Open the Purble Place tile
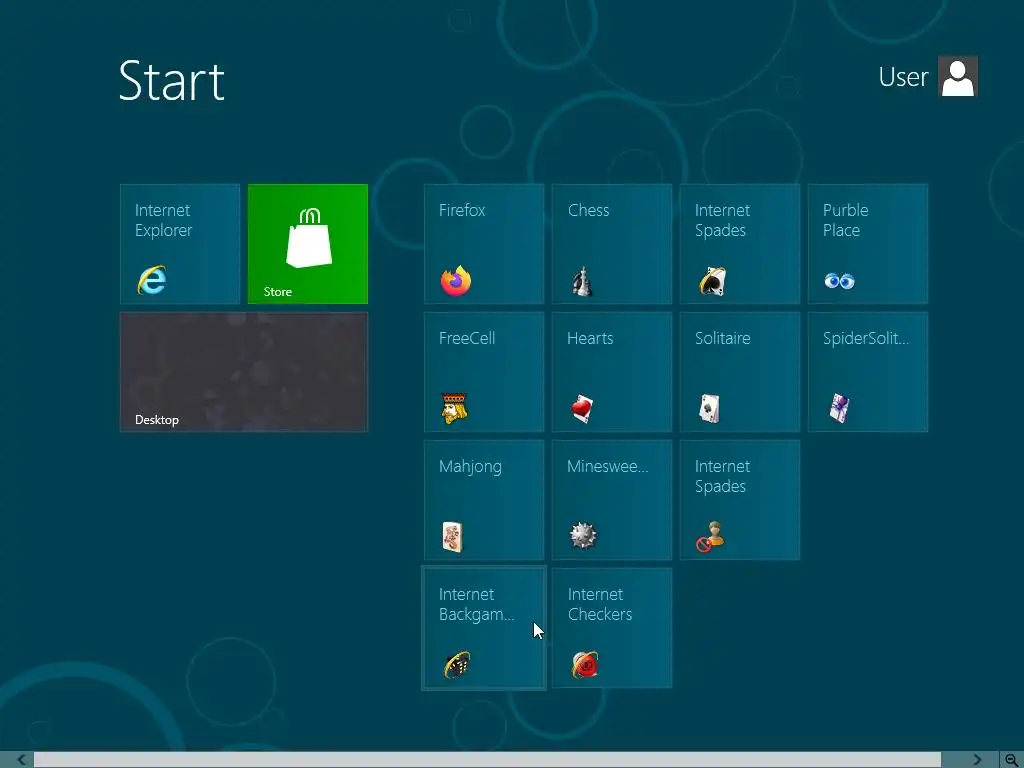Screen dimensions: 1024x768 coord(868,244)
